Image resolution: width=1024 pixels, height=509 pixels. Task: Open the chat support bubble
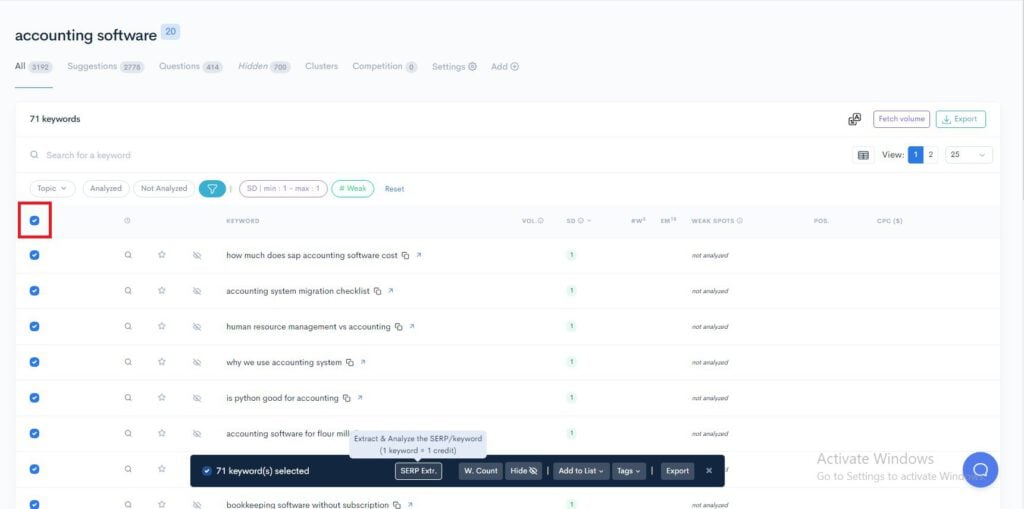pos(980,469)
